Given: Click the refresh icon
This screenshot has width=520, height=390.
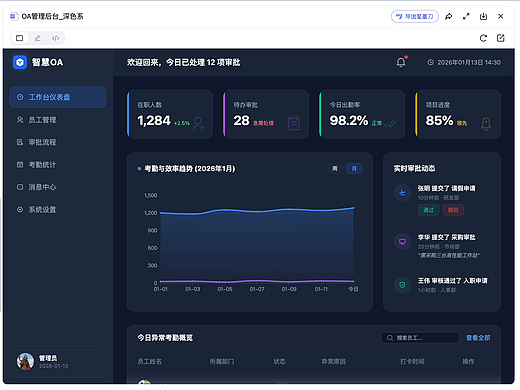Looking at the screenshot, I should tap(483, 38).
